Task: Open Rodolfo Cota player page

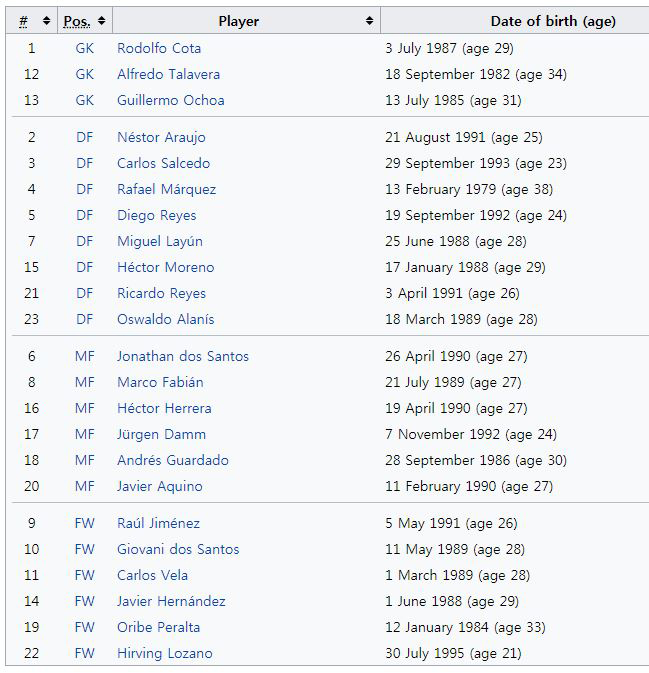Action: [x=159, y=48]
